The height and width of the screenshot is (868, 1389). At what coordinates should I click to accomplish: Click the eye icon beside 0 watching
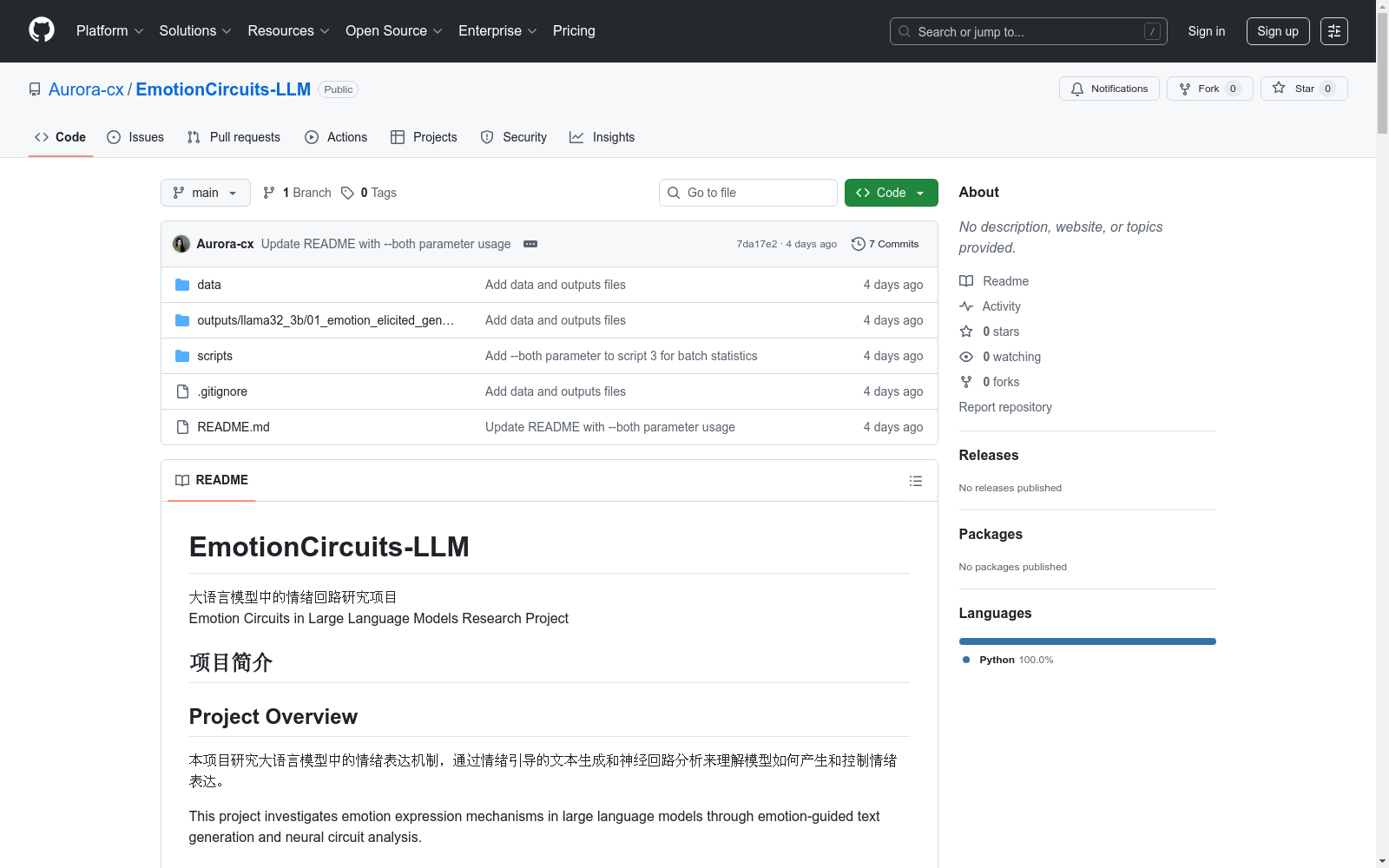pos(966,357)
